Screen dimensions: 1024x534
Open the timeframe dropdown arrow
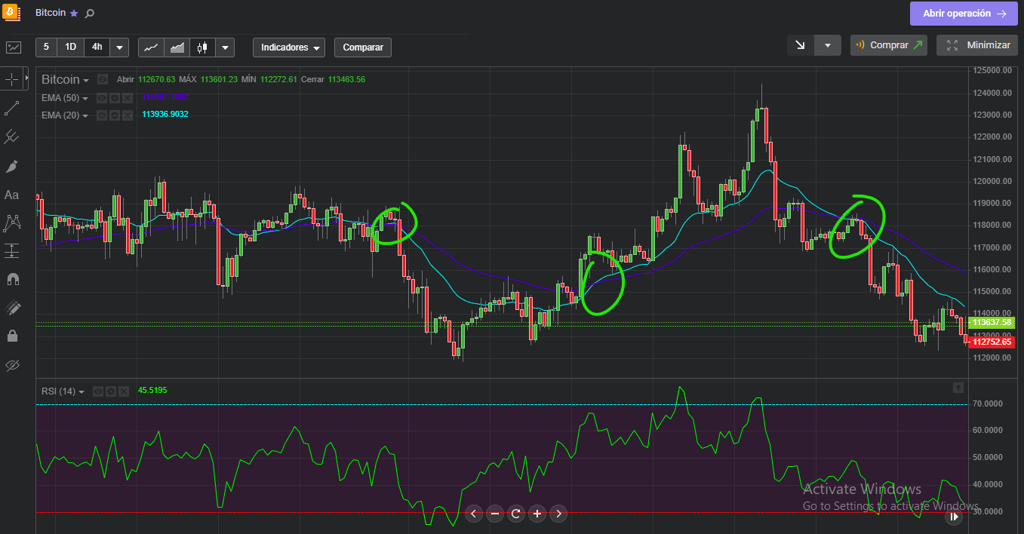[119, 47]
